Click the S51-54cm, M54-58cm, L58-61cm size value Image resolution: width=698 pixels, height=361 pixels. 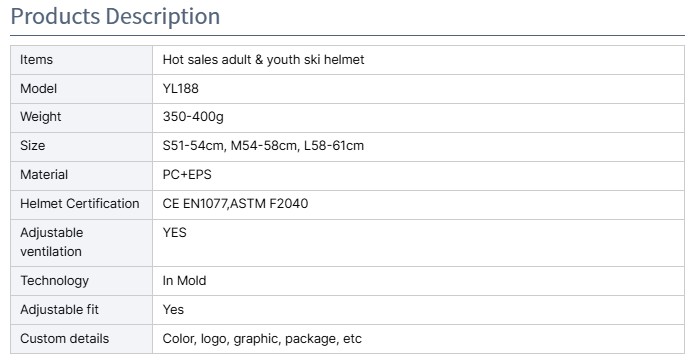pyautogui.click(x=263, y=146)
